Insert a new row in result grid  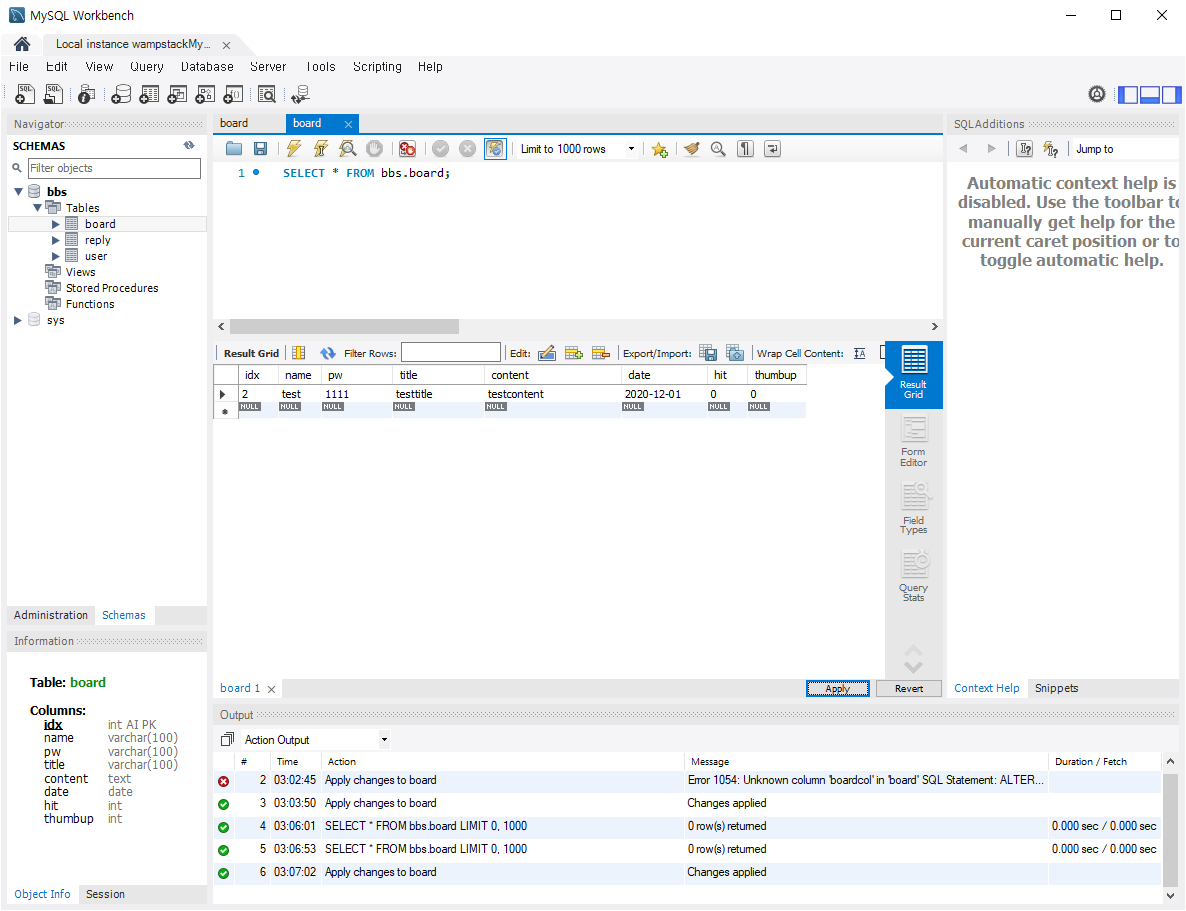click(574, 353)
